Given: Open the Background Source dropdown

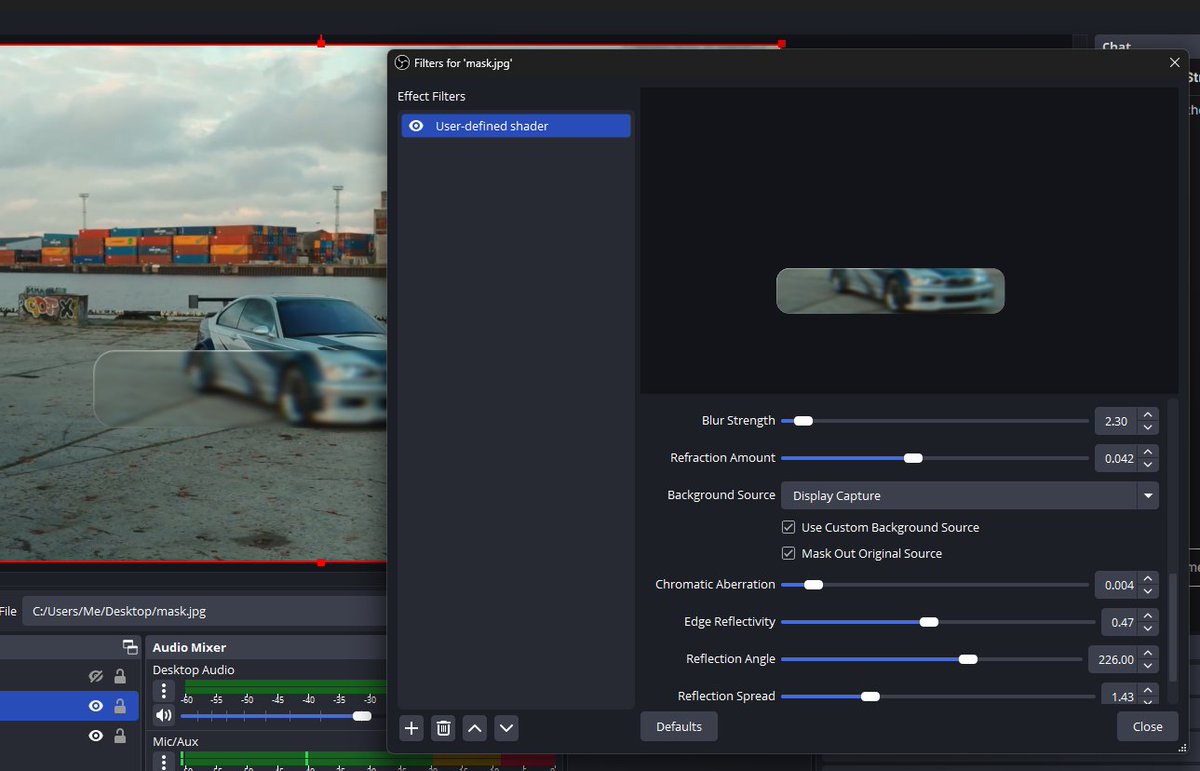Looking at the screenshot, I should point(1145,495).
